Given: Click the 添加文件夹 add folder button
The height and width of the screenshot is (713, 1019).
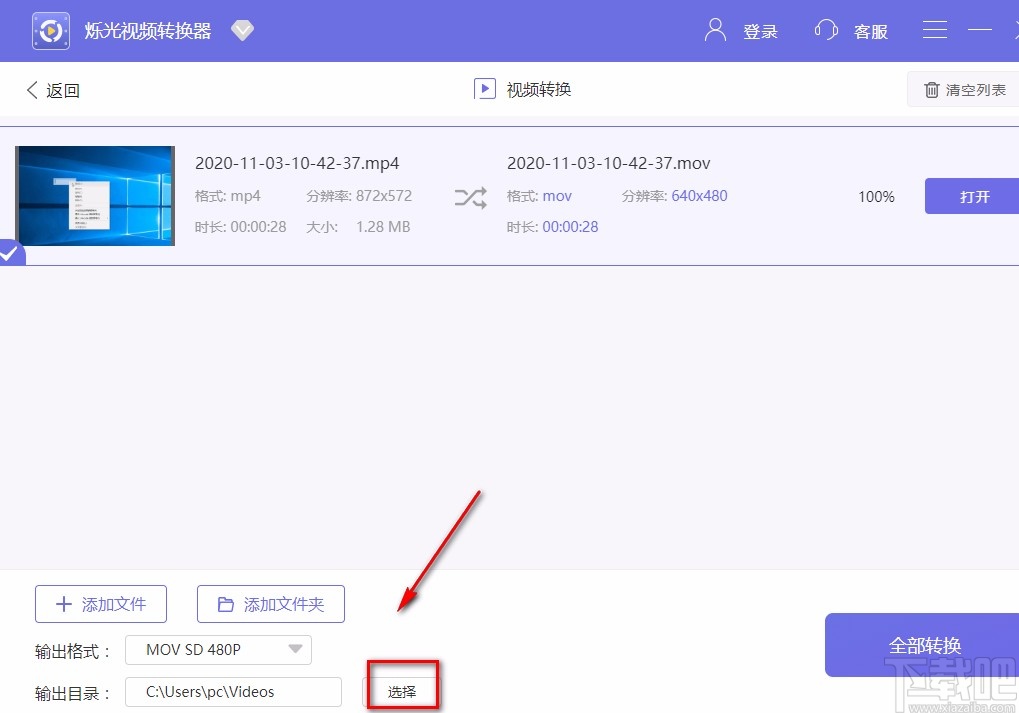Looking at the screenshot, I should click(271, 604).
